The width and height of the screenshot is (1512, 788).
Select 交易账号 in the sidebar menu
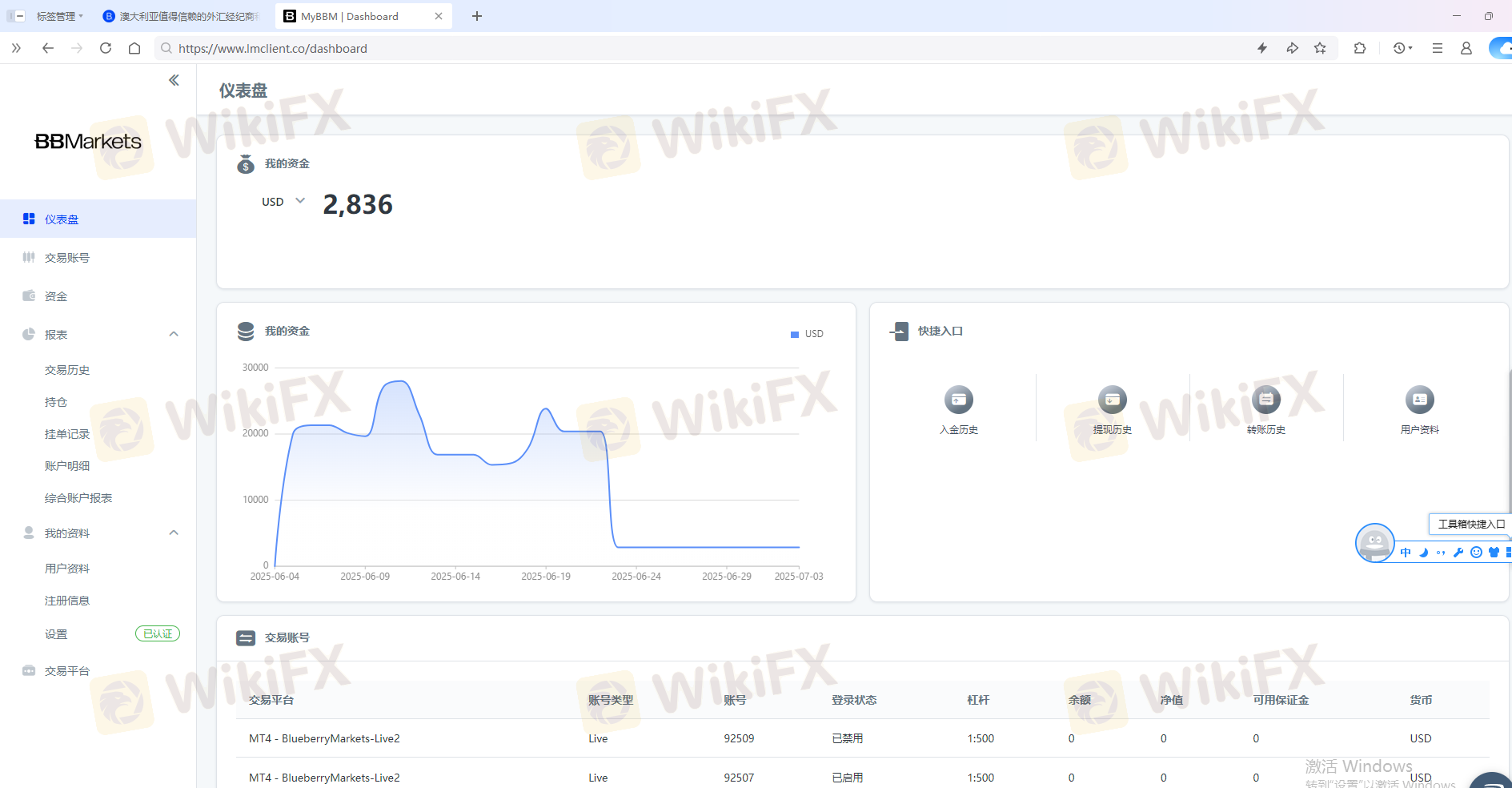(x=67, y=258)
